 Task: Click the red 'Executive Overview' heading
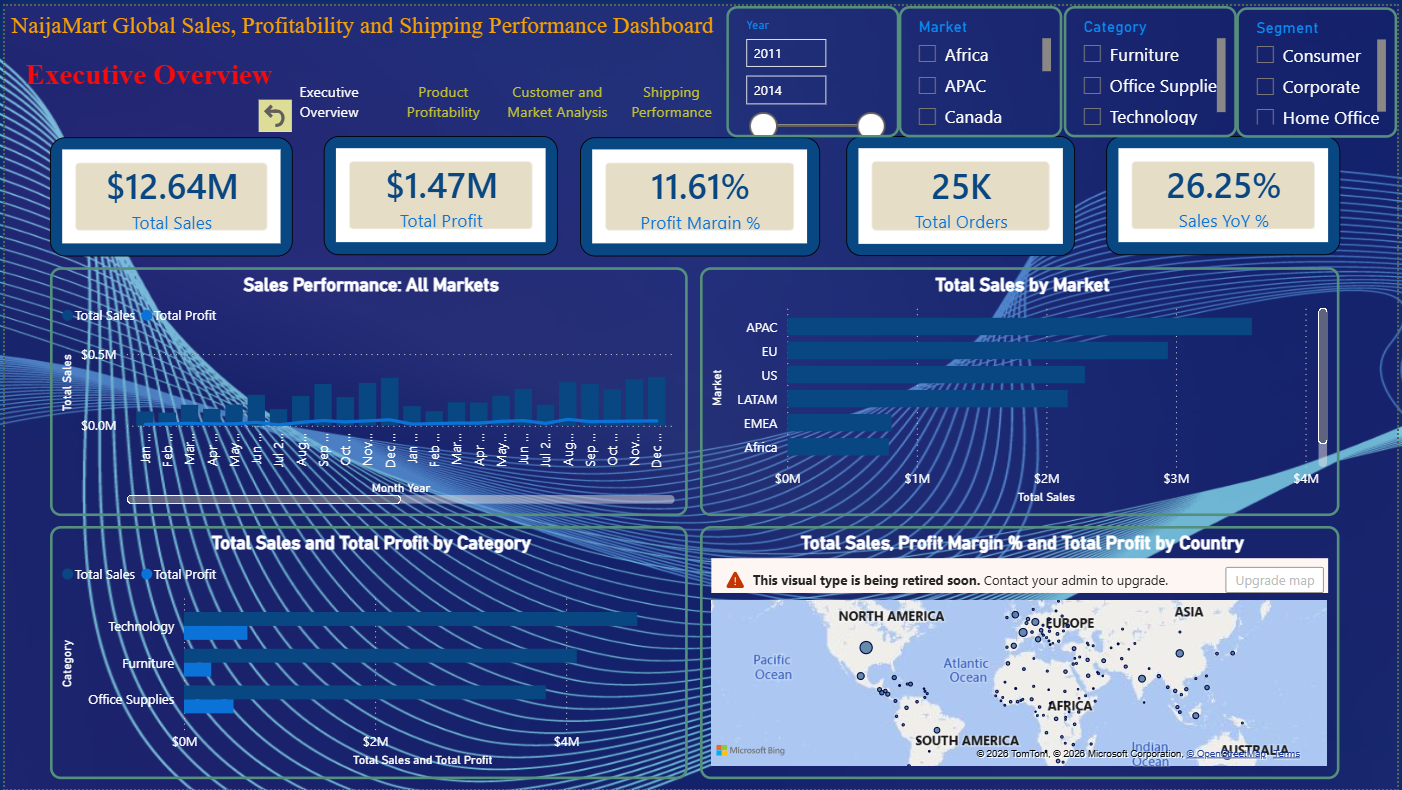point(149,75)
